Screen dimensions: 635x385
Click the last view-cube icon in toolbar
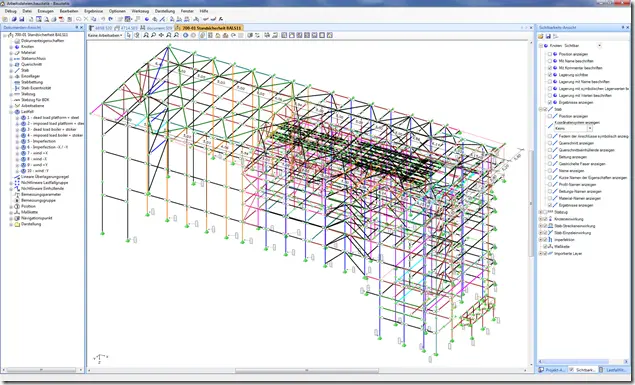click(330, 35)
